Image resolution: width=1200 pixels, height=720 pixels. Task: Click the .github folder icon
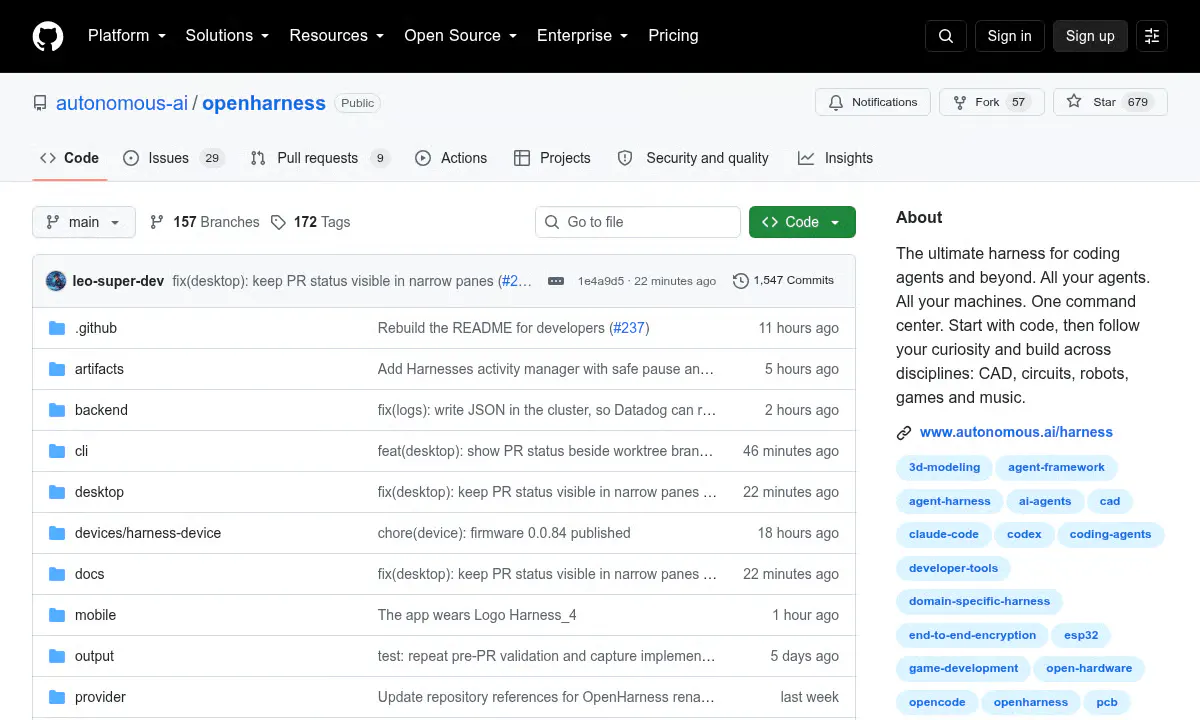pyautogui.click(x=57, y=328)
